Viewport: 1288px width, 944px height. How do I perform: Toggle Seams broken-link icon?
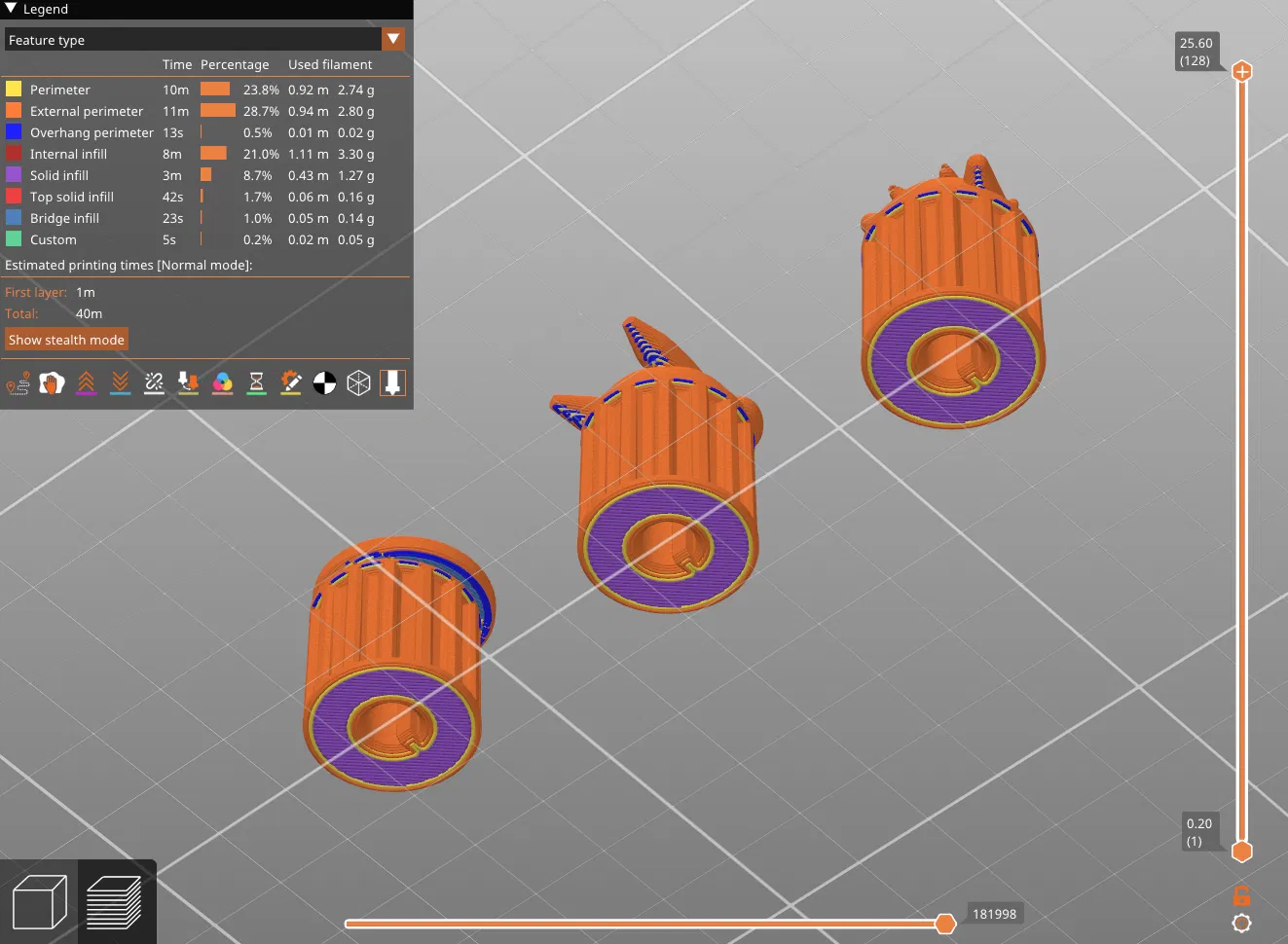coord(154,383)
